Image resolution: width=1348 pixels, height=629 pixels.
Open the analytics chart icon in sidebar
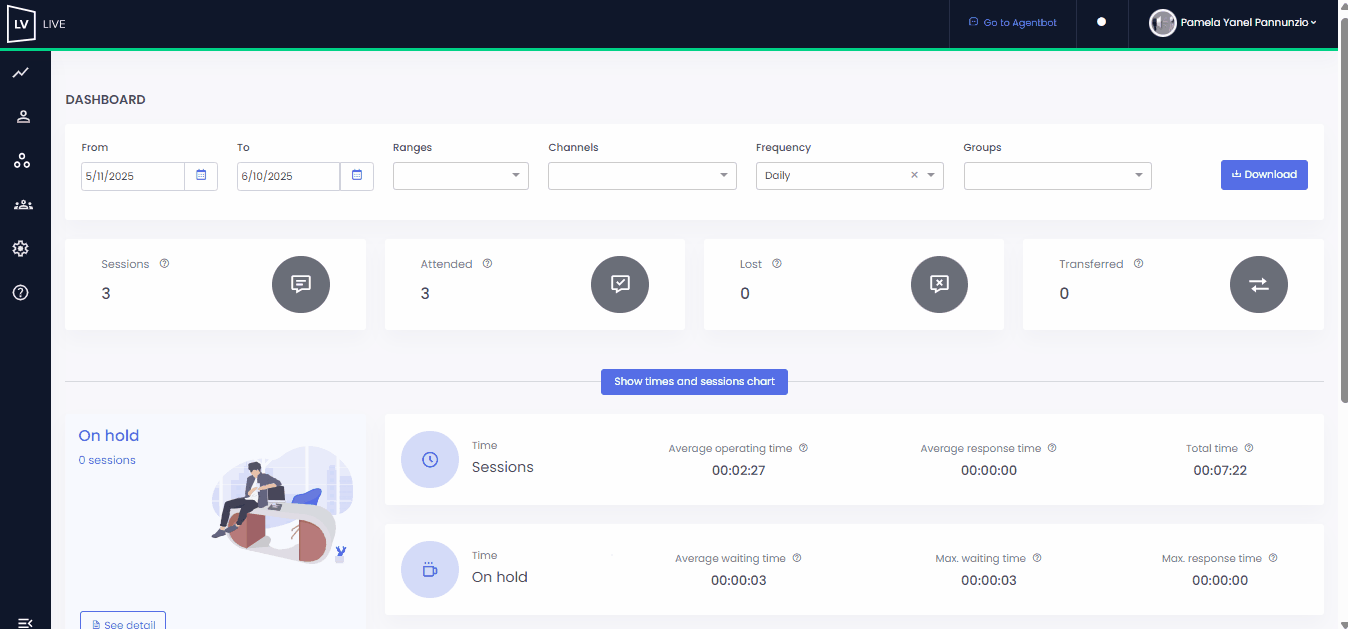20,73
